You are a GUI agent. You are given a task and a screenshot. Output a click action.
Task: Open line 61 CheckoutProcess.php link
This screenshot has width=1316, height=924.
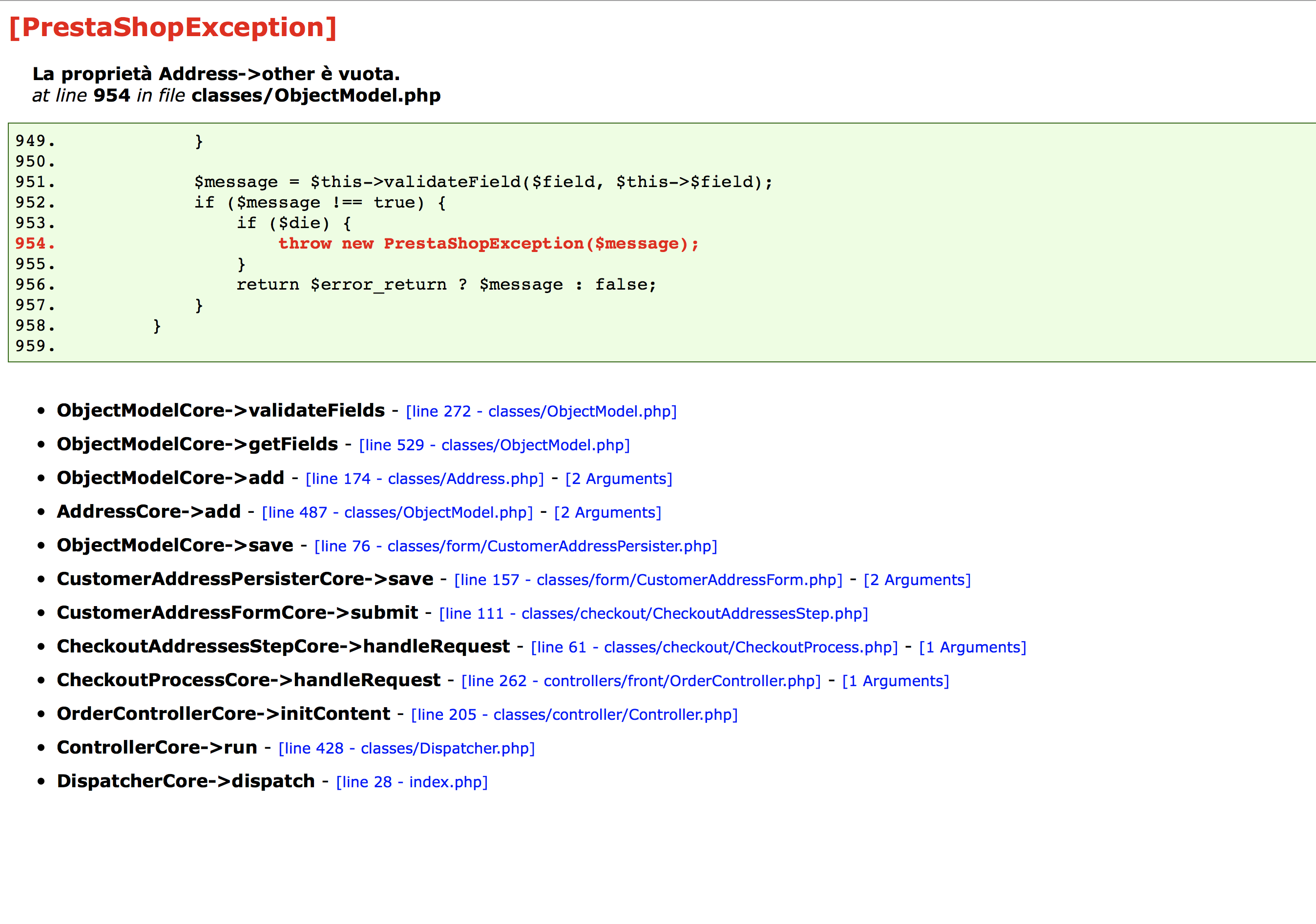click(714, 647)
